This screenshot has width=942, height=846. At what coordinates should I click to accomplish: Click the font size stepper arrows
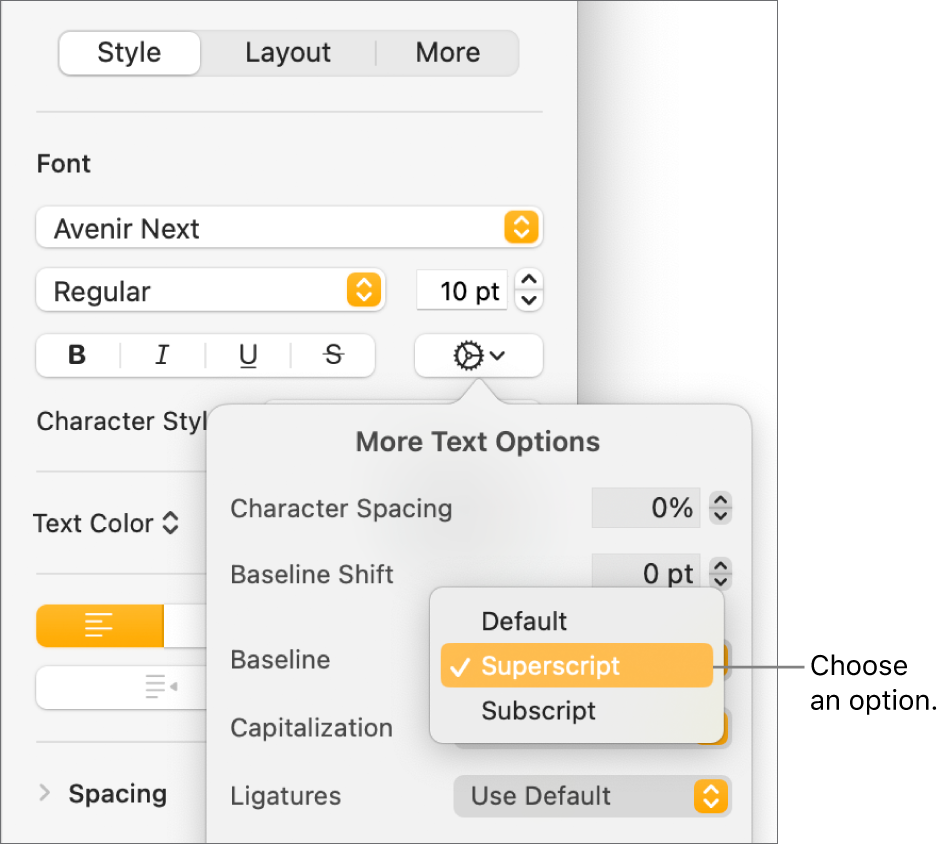(531, 291)
